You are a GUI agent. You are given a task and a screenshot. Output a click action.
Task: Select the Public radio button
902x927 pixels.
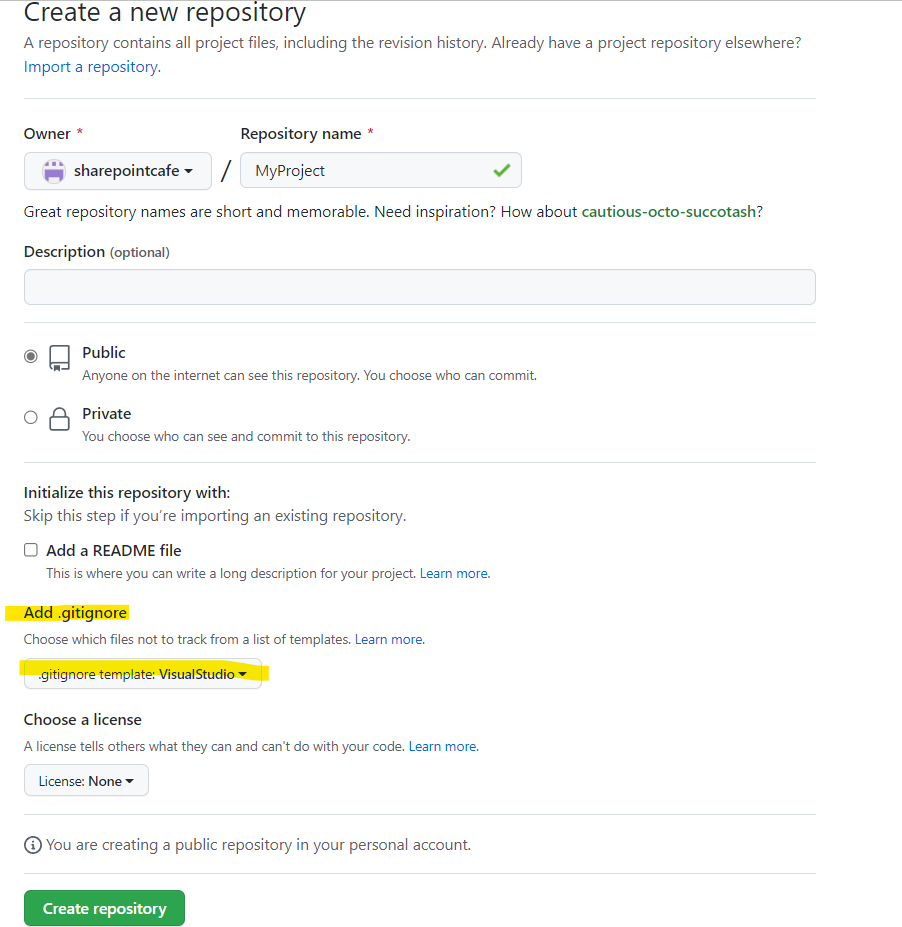[31, 356]
